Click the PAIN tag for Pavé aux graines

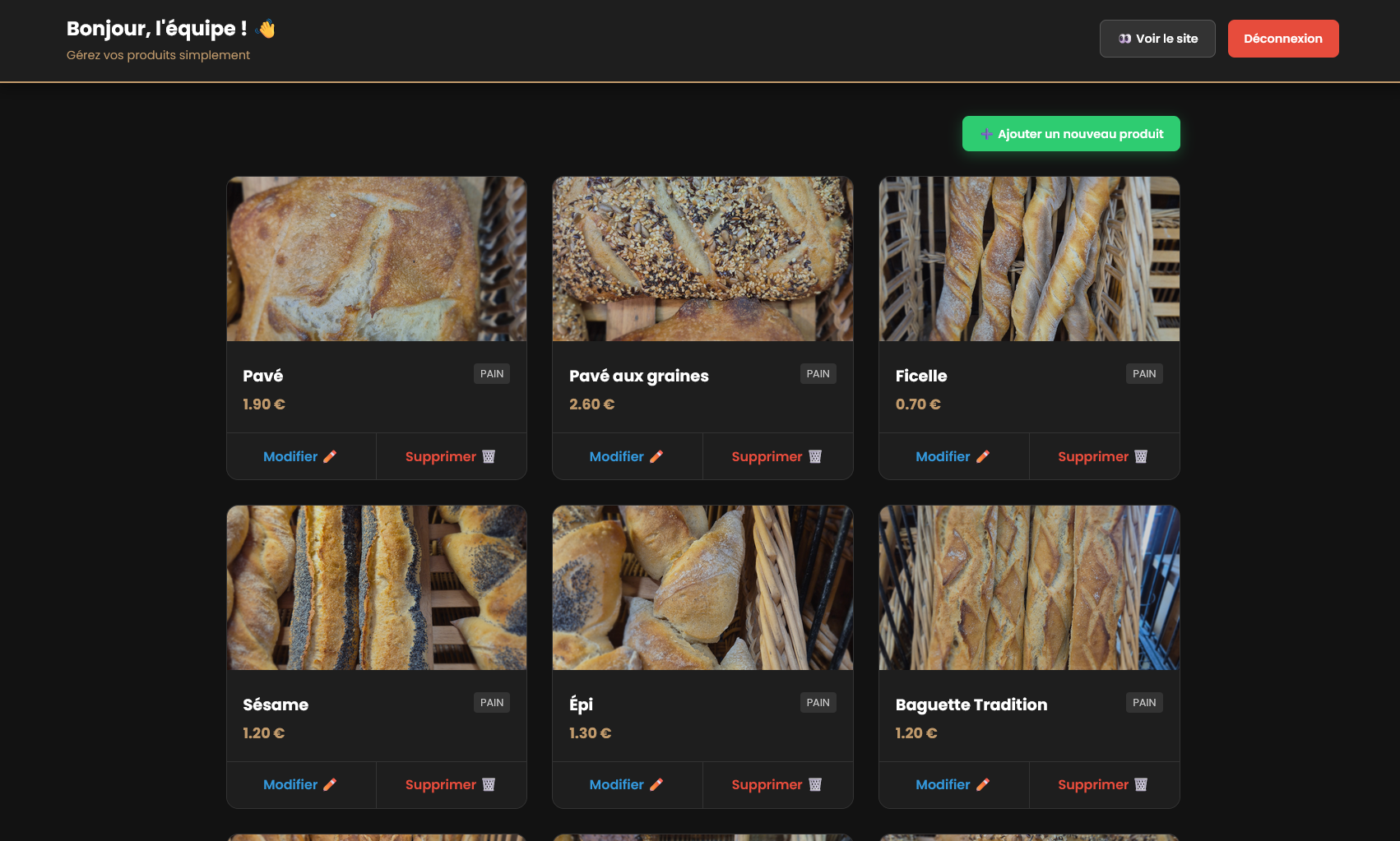tap(818, 374)
